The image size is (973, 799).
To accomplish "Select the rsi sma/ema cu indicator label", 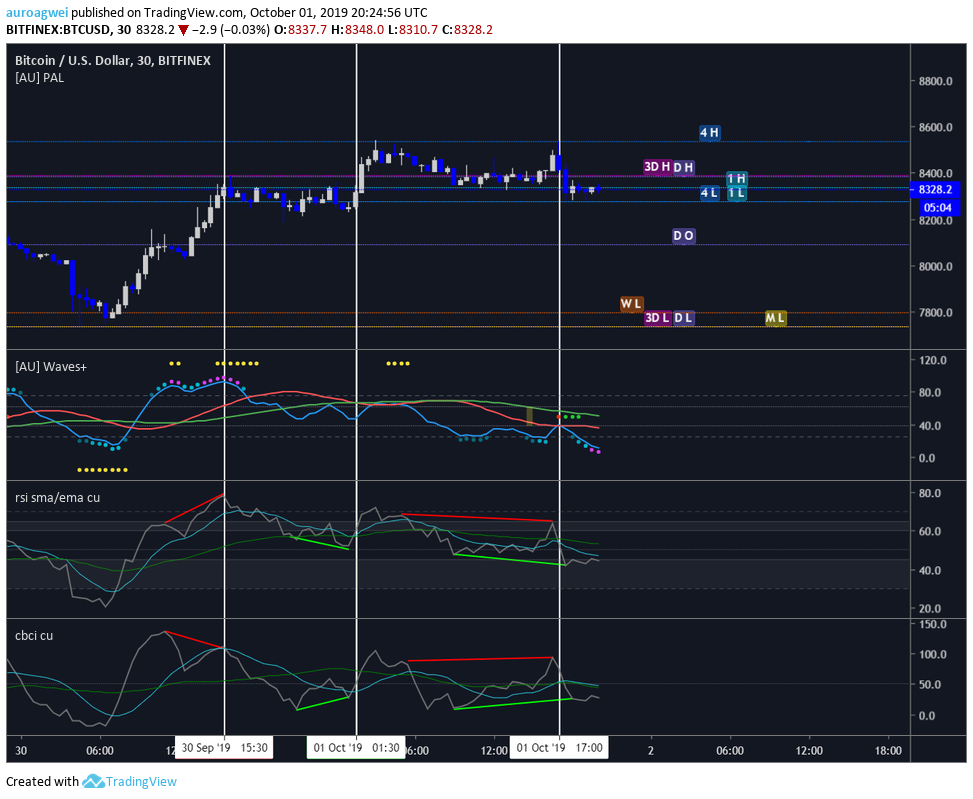I will [x=57, y=498].
